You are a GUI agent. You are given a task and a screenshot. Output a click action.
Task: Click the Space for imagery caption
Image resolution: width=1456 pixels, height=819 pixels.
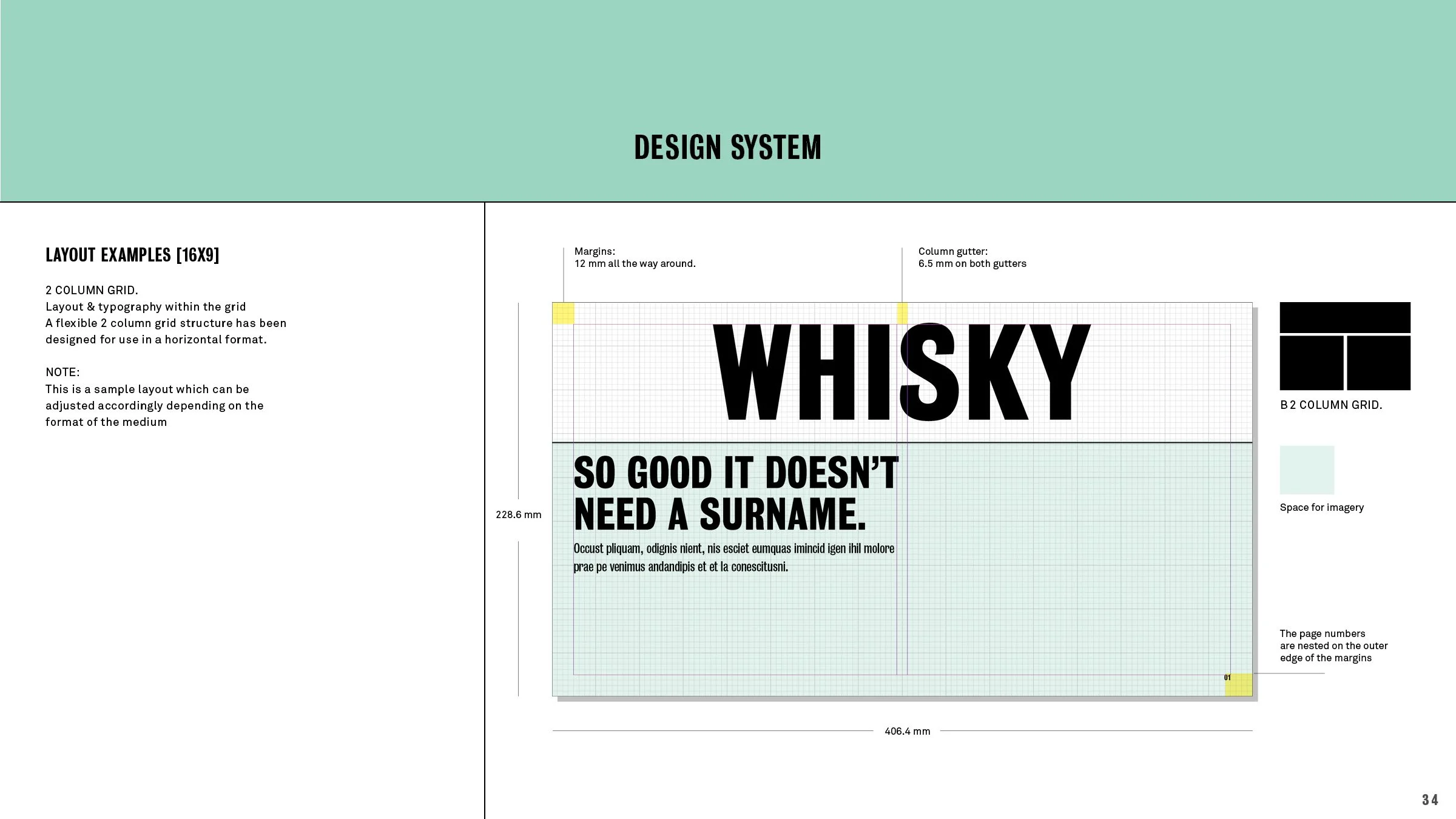tap(1321, 507)
